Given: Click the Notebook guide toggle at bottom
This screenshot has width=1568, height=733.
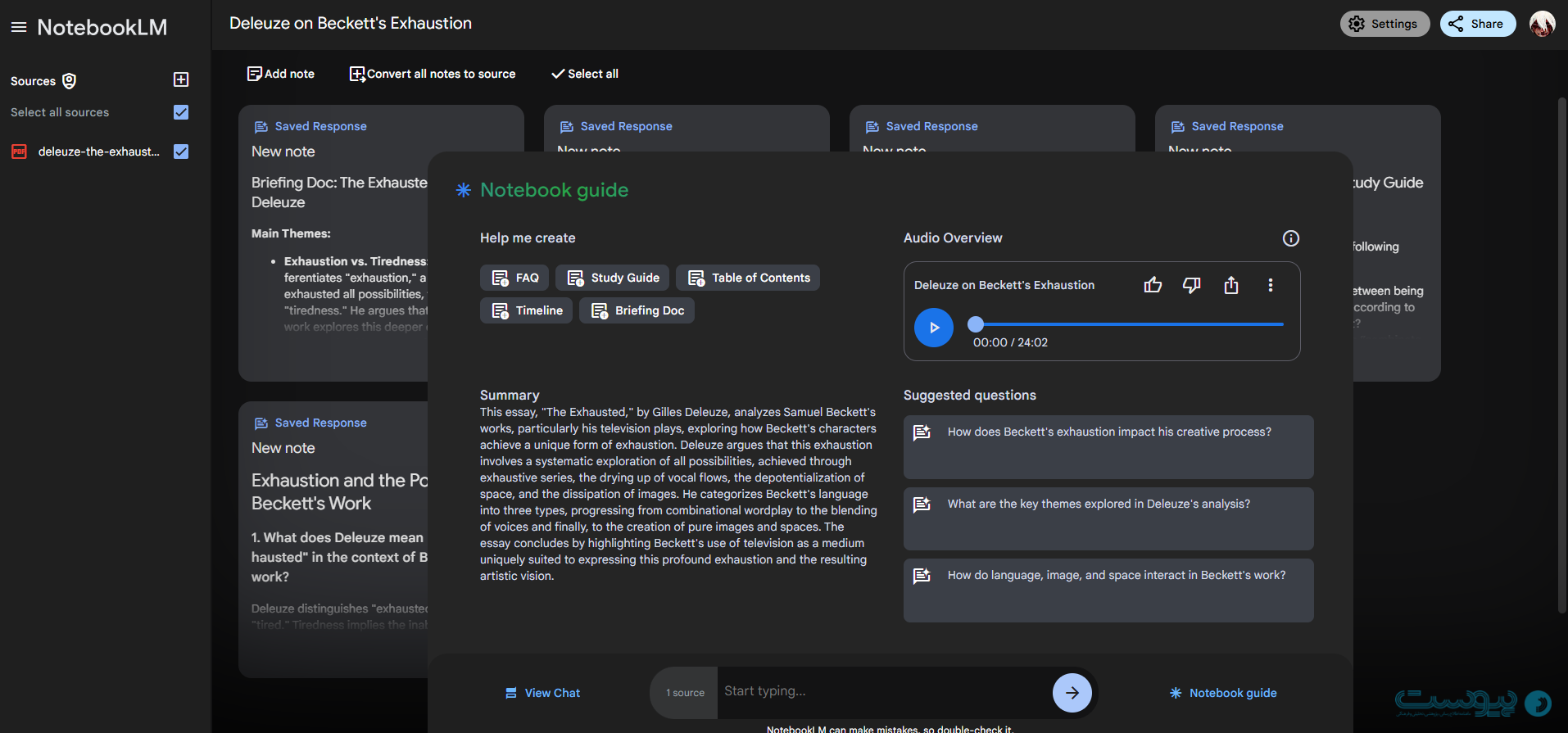Looking at the screenshot, I should (1223, 693).
